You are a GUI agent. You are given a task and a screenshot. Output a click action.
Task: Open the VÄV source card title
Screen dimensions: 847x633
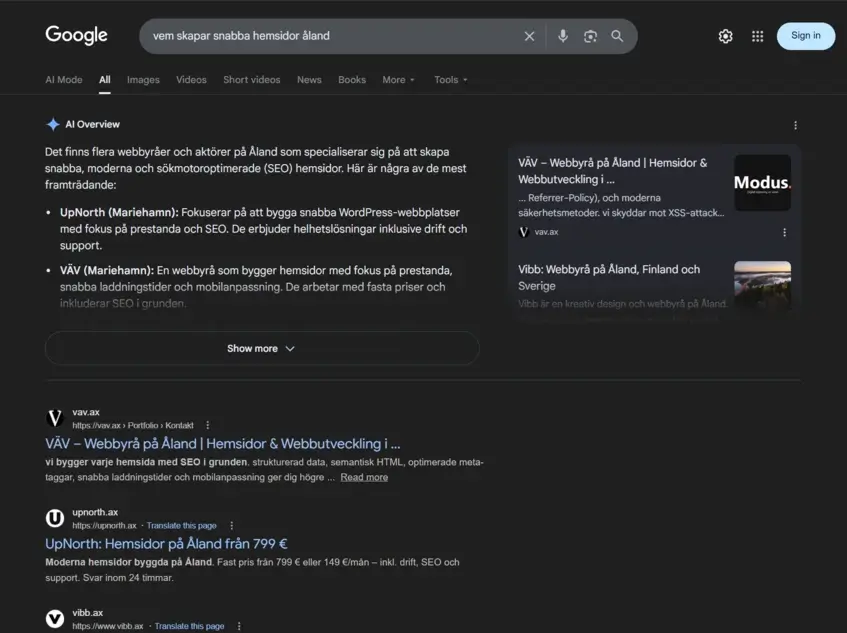[613, 171]
